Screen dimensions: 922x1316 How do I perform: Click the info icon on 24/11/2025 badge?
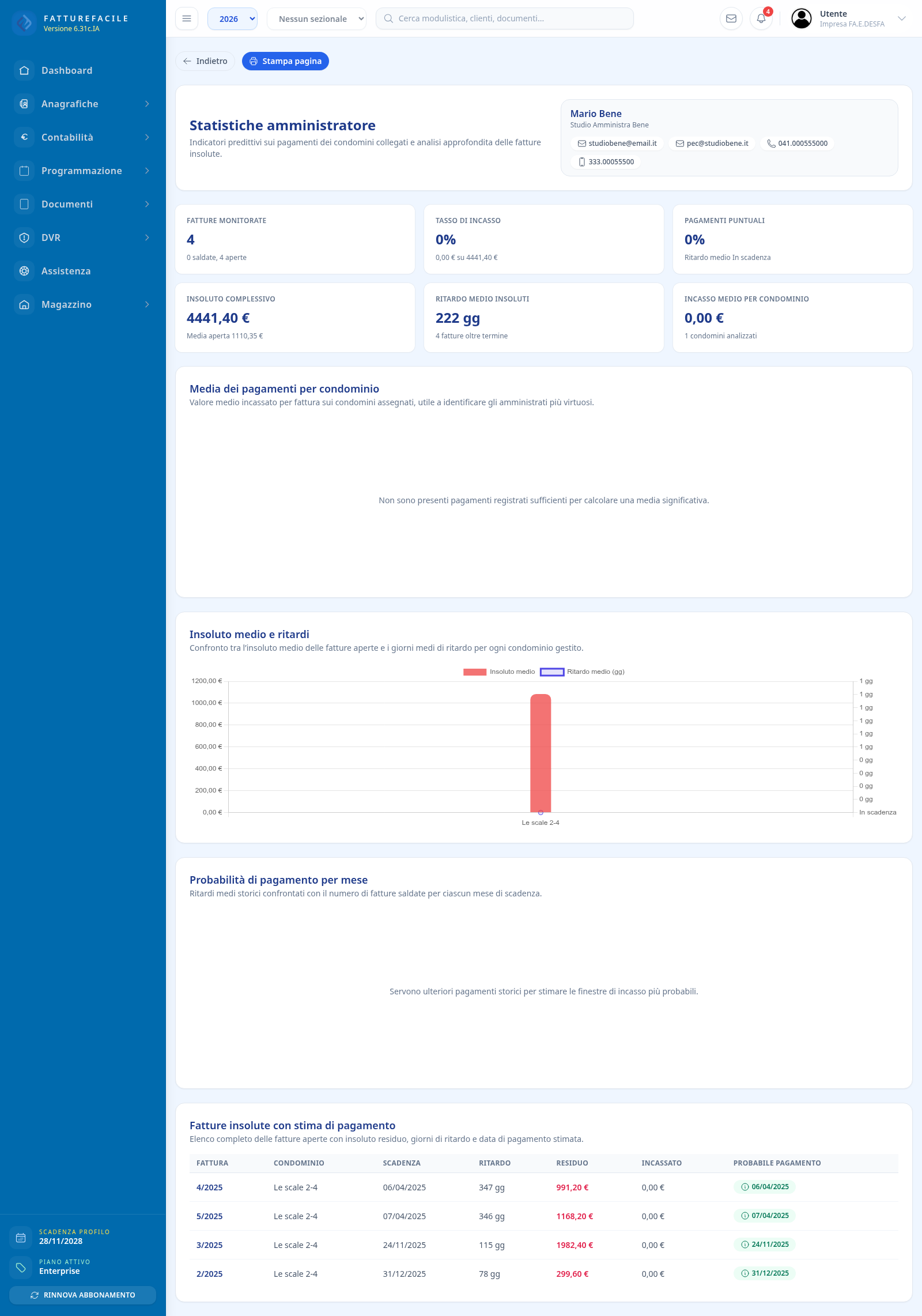(x=745, y=1245)
